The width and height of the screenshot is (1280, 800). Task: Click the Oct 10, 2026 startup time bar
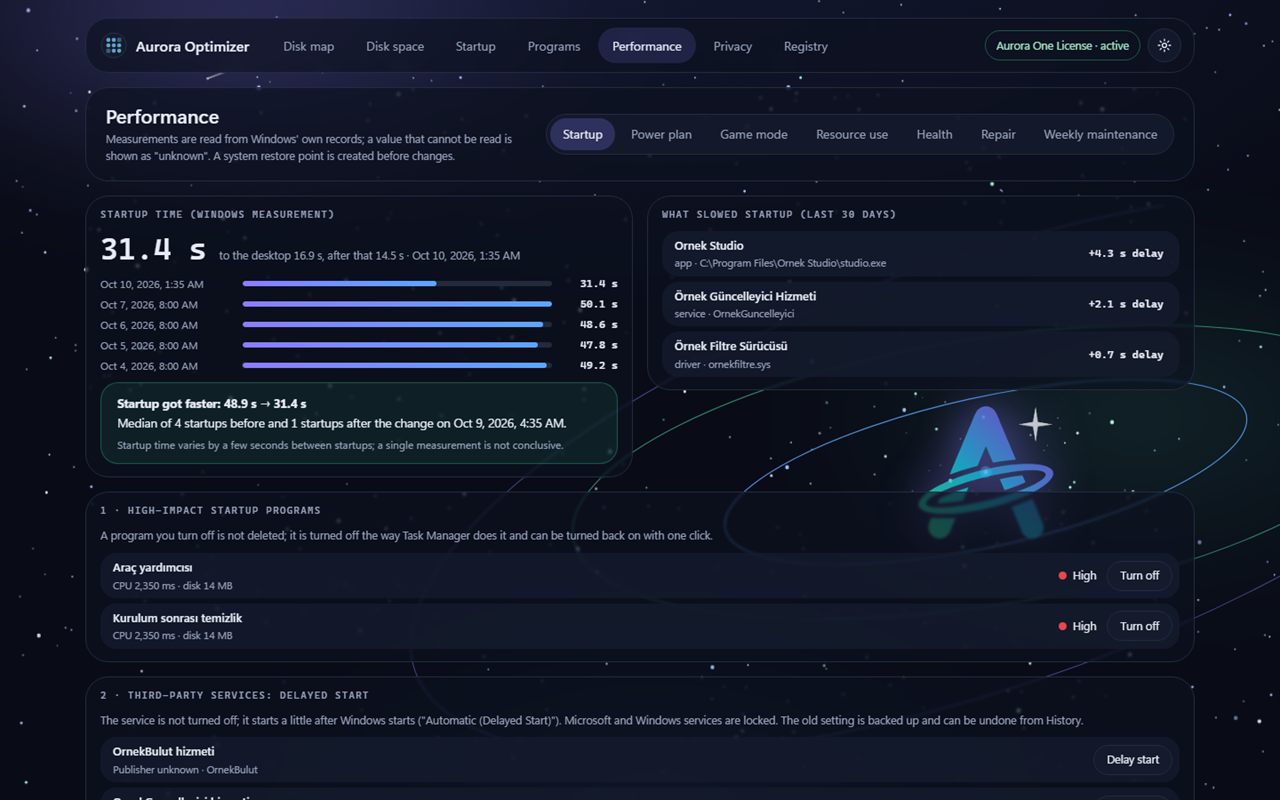coord(397,284)
